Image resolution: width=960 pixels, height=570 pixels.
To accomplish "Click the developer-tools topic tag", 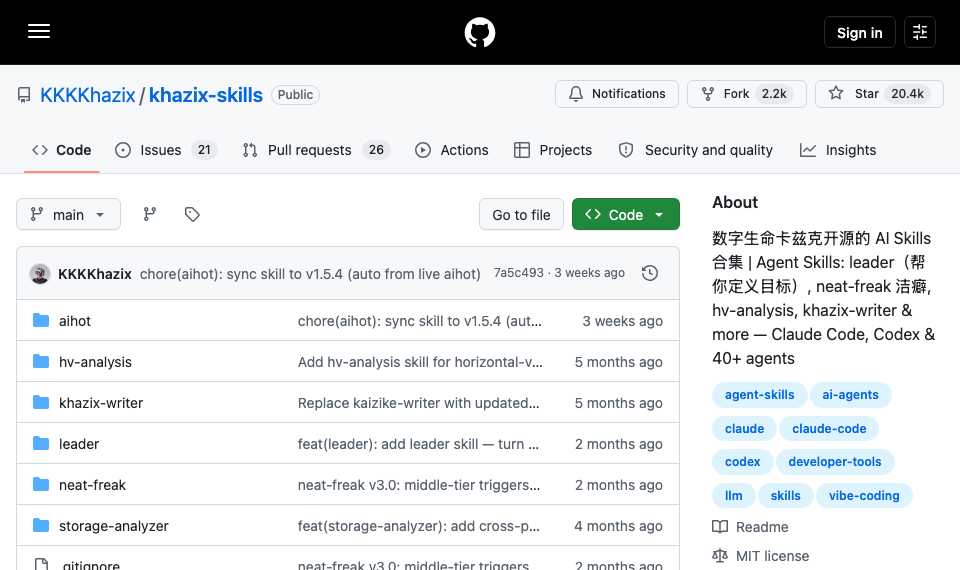I will tap(835, 462).
